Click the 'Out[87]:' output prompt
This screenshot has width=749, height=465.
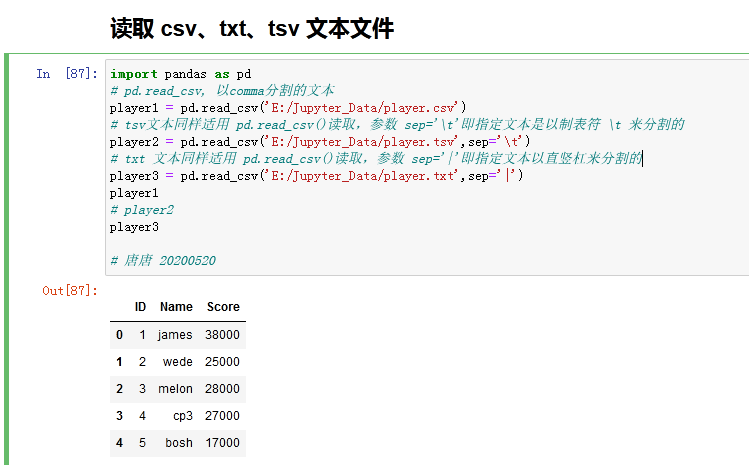(x=70, y=291)
